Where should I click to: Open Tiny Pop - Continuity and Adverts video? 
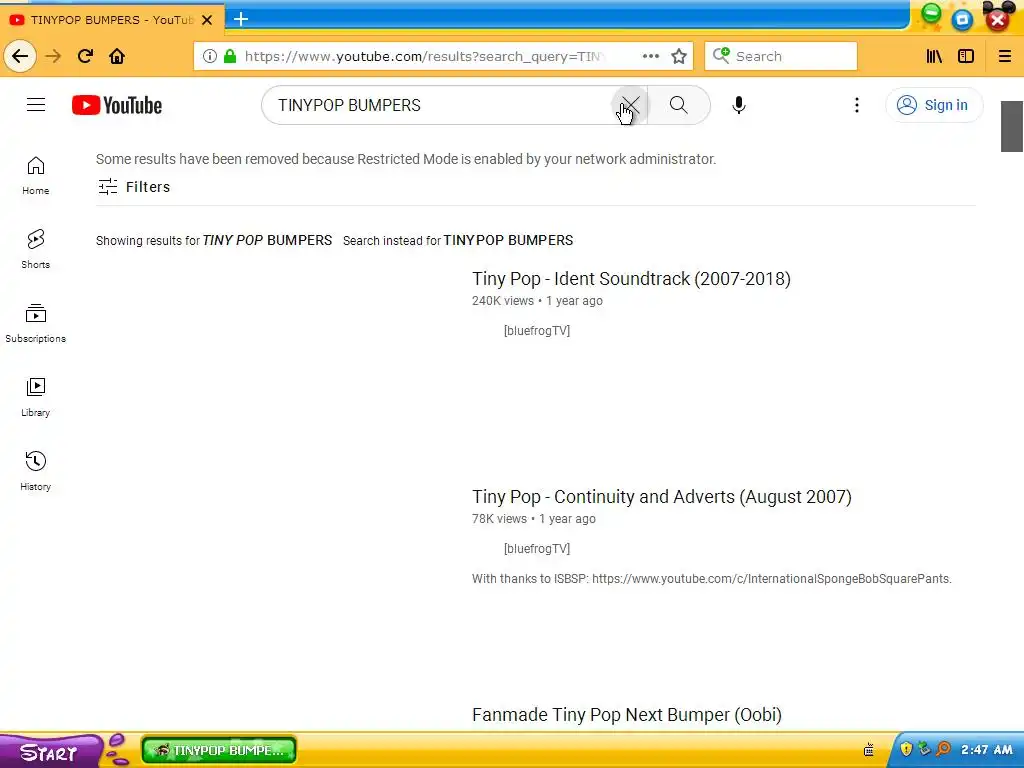point(662,497)
